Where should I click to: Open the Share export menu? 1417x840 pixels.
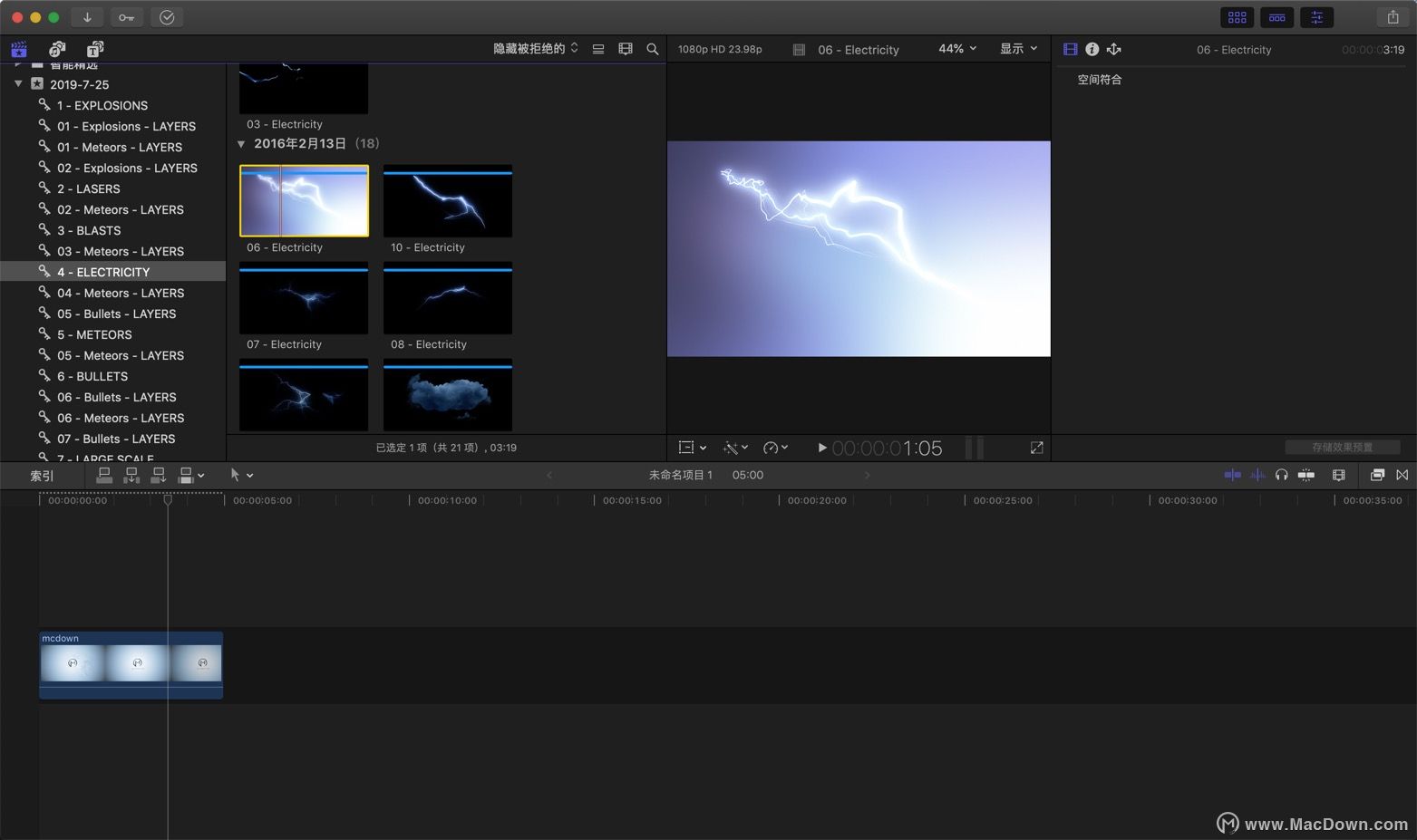tap(1393, 17)
